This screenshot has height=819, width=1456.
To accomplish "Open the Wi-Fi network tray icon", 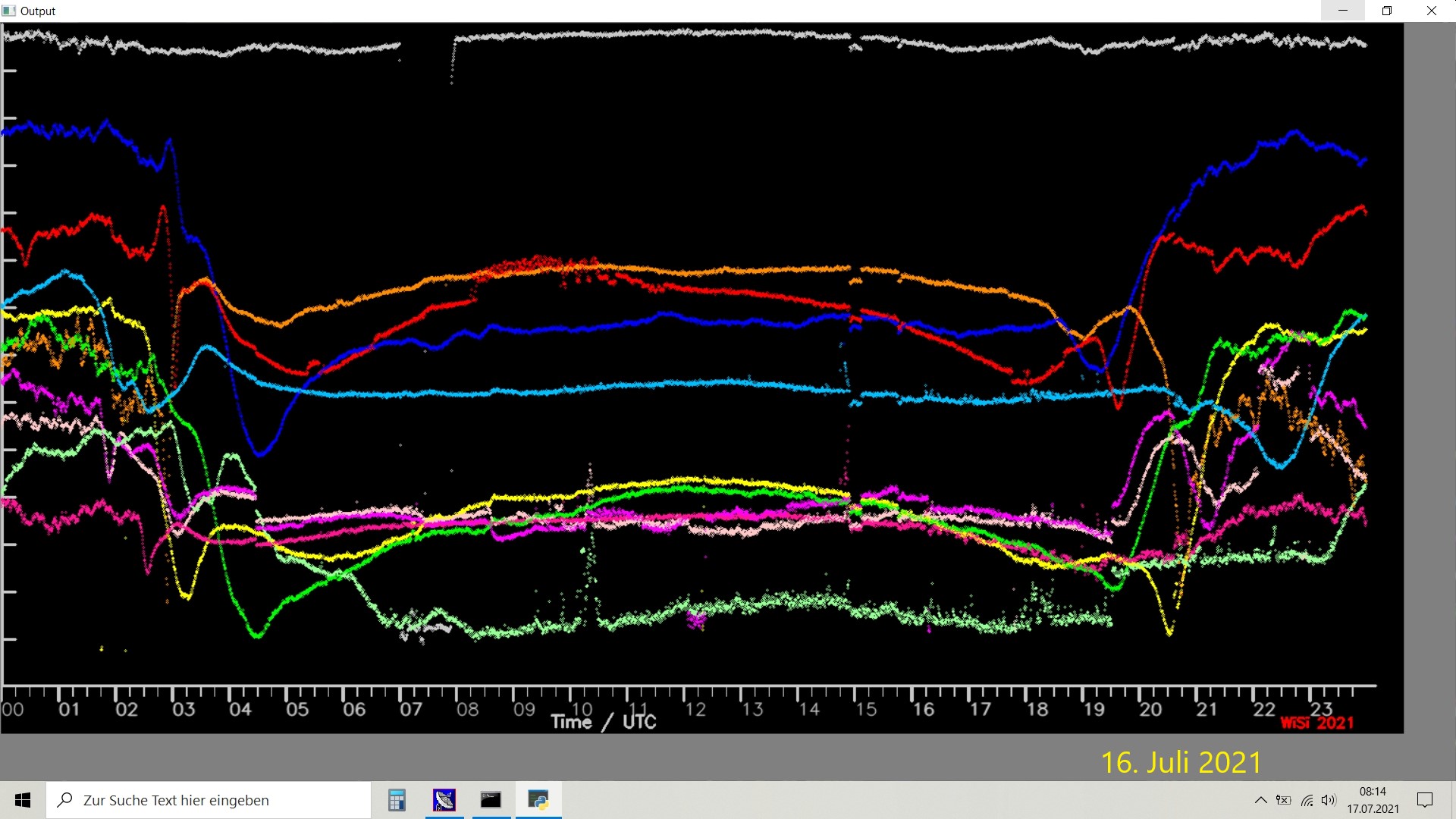I will (1307, 800).
